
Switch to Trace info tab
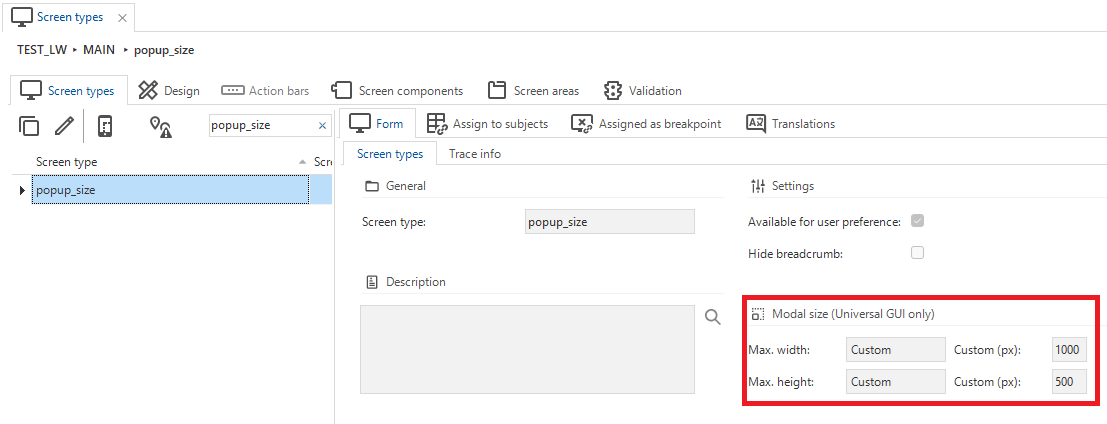click(475, 153)
